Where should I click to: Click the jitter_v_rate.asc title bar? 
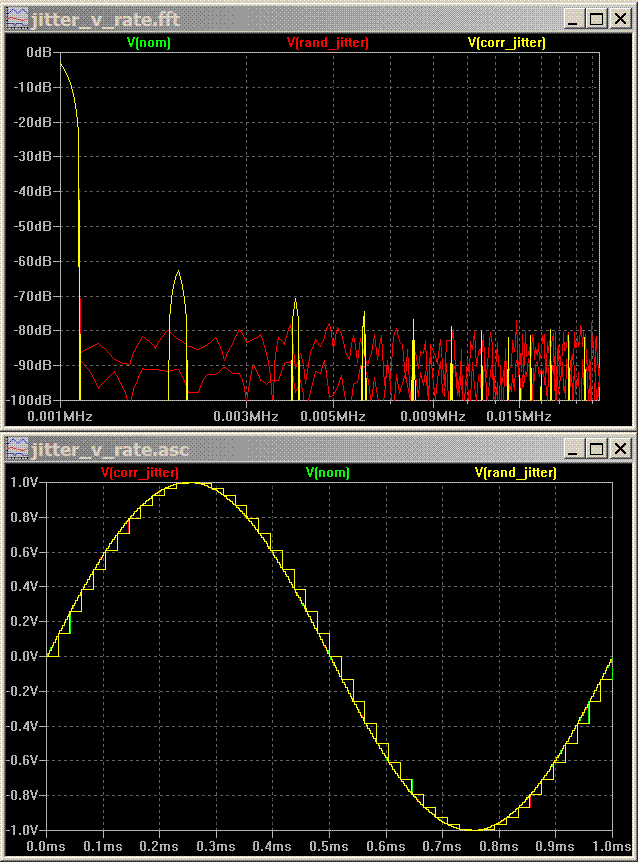(x=319, y=450)
